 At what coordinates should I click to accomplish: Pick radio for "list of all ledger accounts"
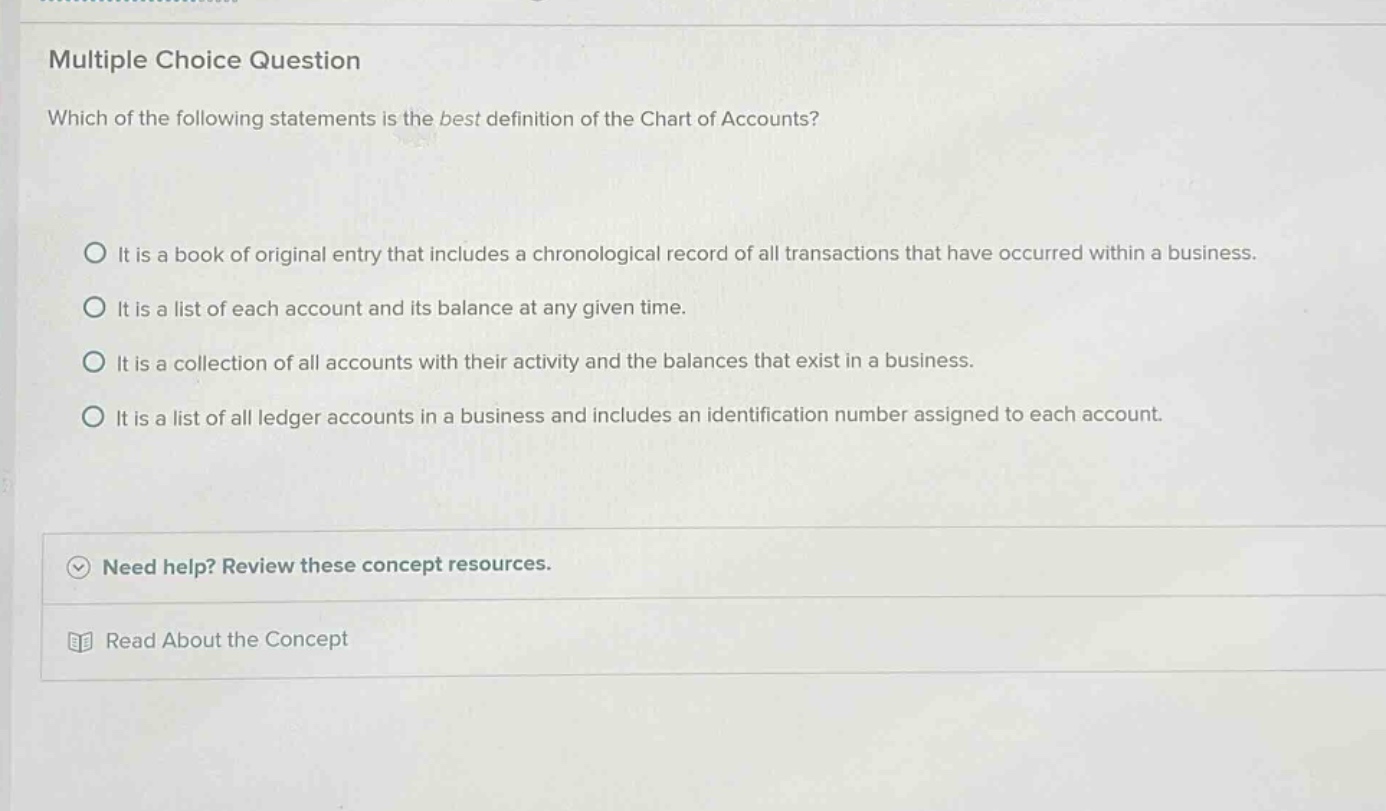[93, 416]
